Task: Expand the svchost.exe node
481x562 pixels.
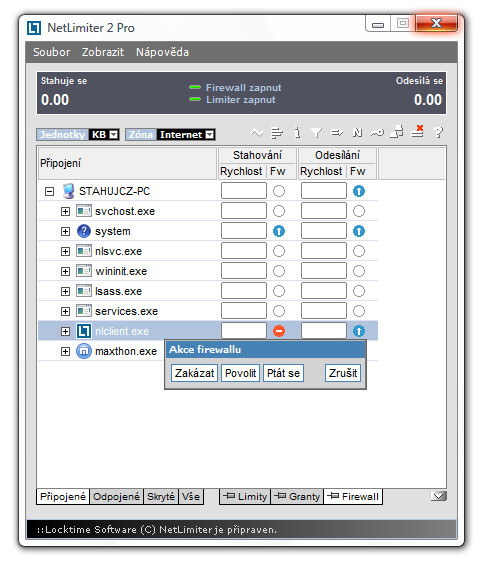Action: point(65,211)
